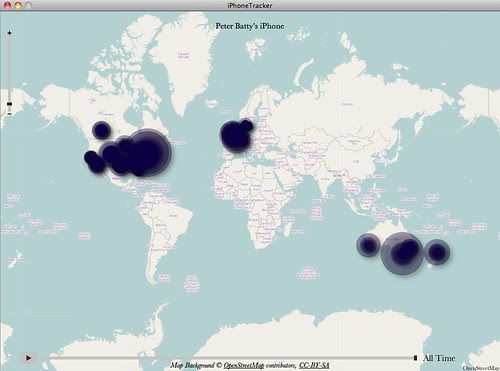The width and height of the screenshot is (500, 371).
Task: Click the timeline track at its middle
Action: pyautogui.click(x=227, y=358)
